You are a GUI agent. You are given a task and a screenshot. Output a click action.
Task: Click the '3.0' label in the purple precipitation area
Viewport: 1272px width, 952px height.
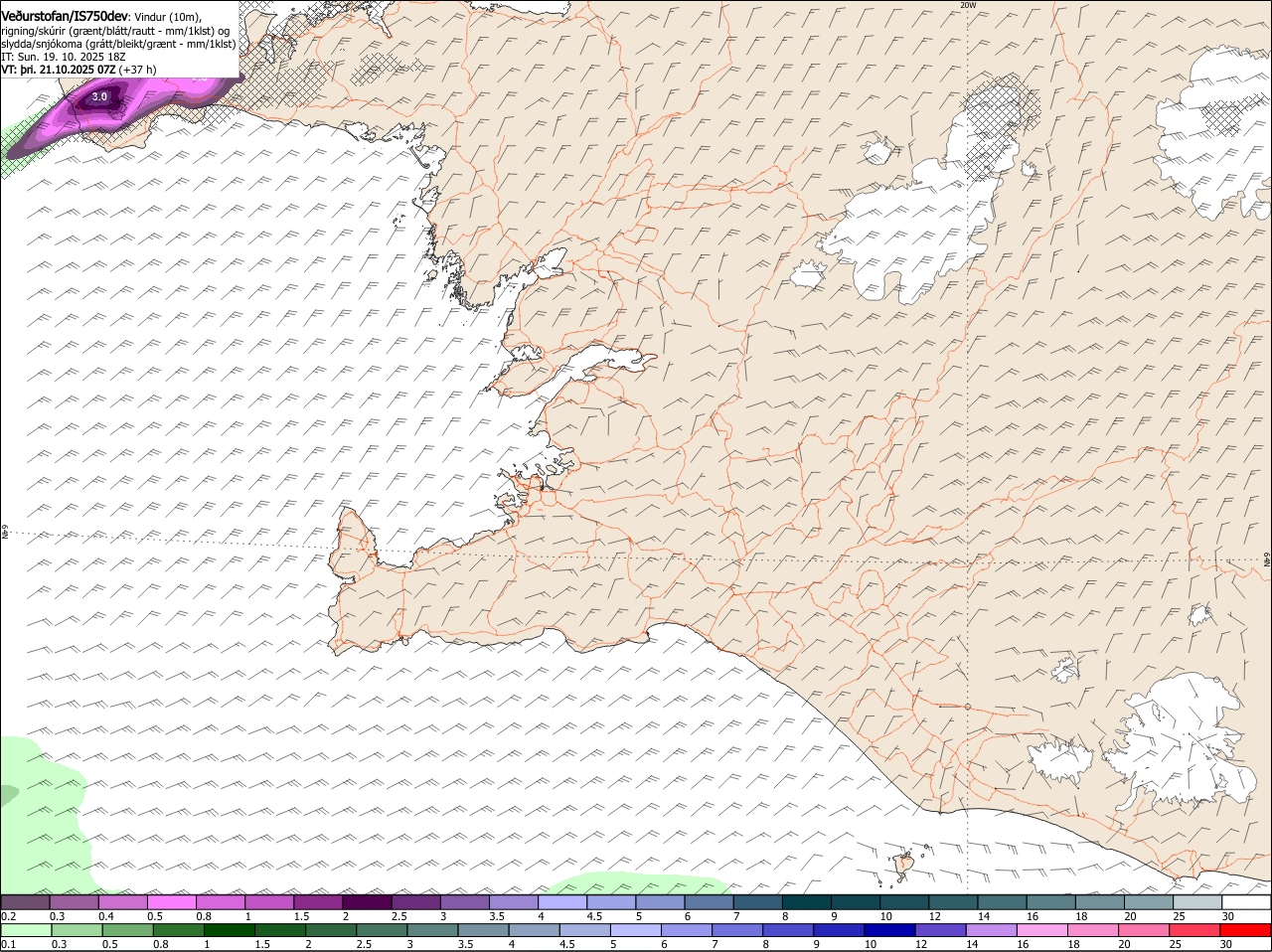tap(99, 97)
